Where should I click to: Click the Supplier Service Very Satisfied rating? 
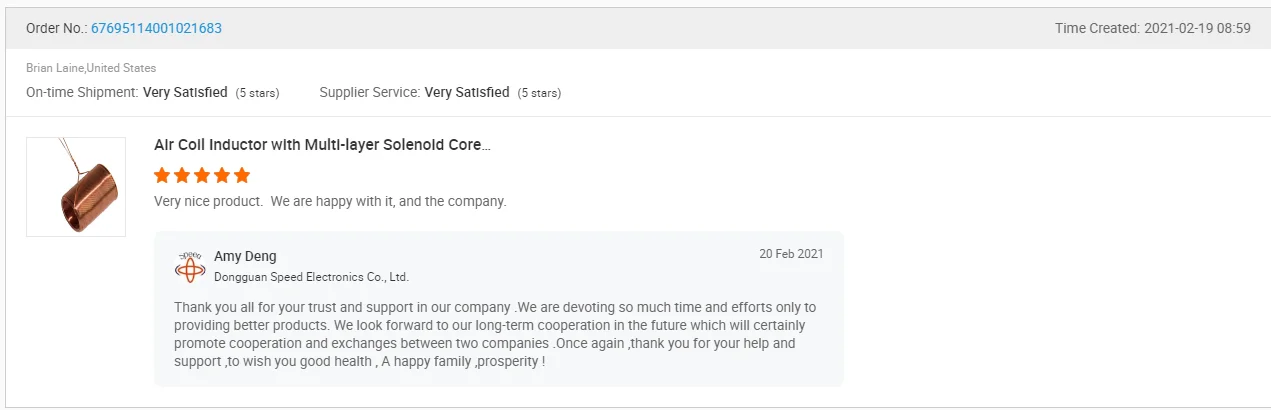click(x=467, y=92)
